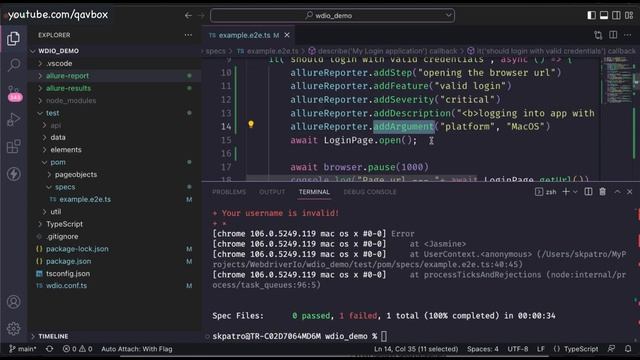Screen dimensions: 640x360
Task: Open editor more actions ellipsis
Action: coord(628,35)
